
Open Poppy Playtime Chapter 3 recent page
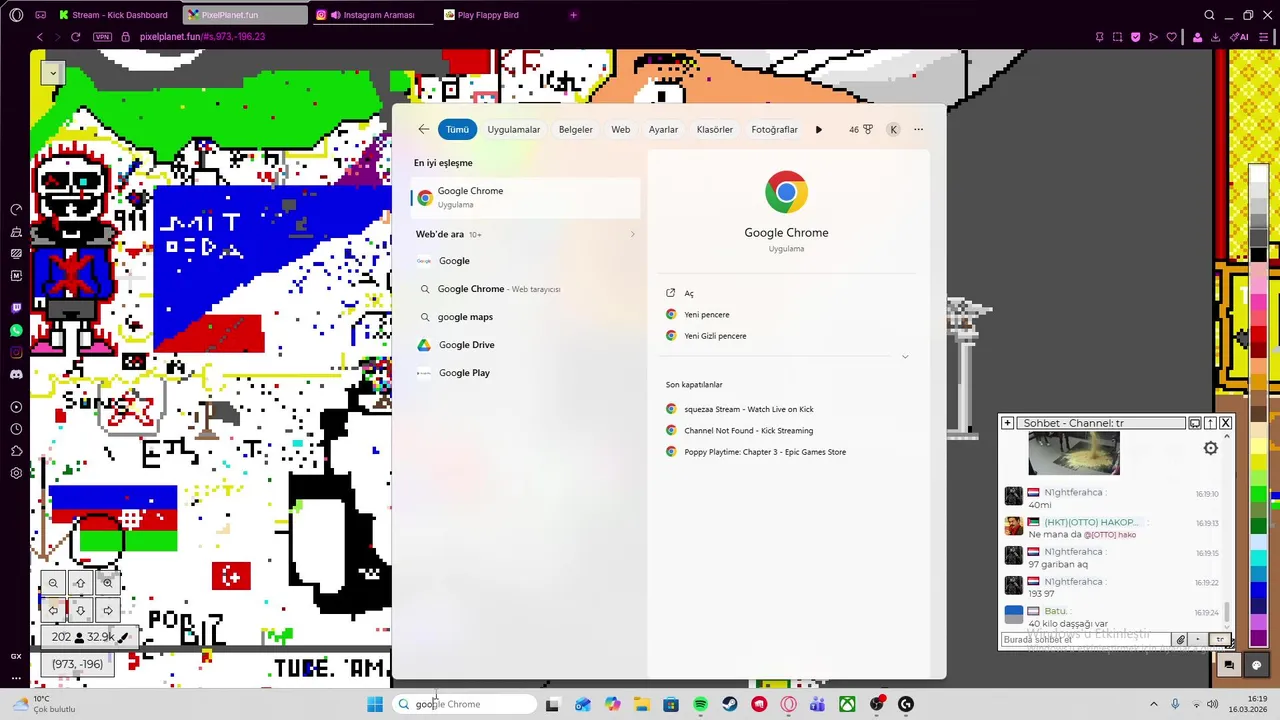click(x=765, y=452)
